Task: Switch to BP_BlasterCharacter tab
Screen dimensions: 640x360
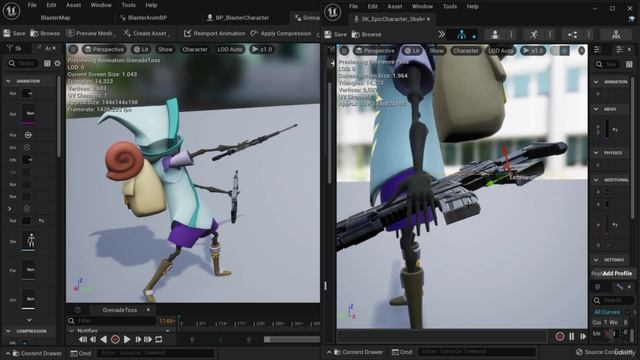Action: pyautogui.click(x=238, y=18)
